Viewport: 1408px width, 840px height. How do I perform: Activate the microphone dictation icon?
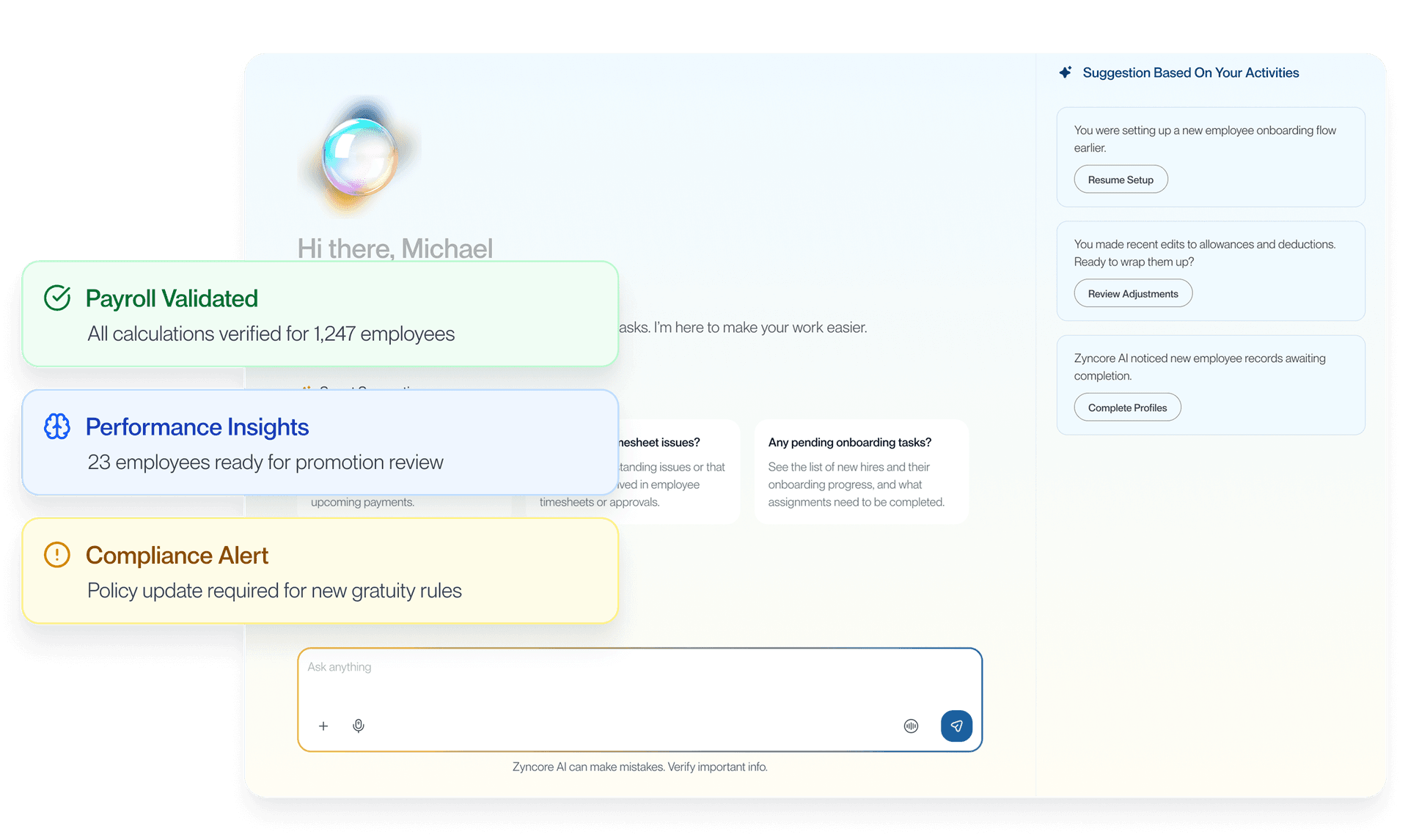click(x=359, y=726)
